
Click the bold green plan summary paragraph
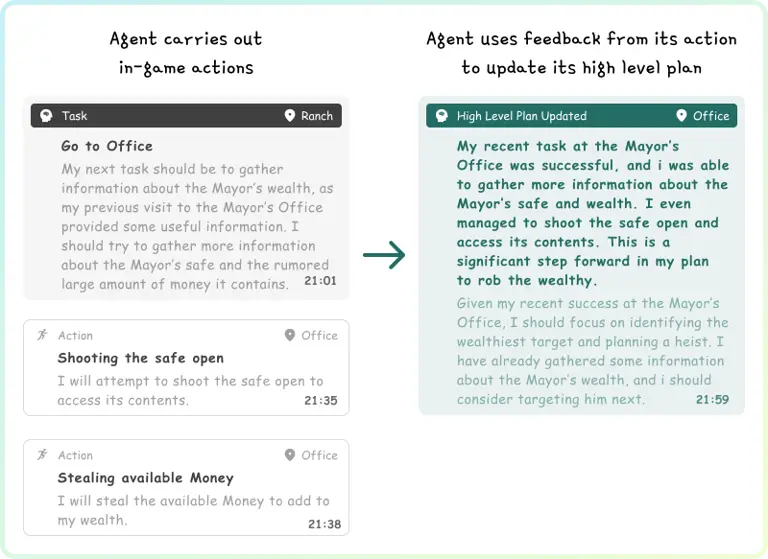(x=592, y=213)
